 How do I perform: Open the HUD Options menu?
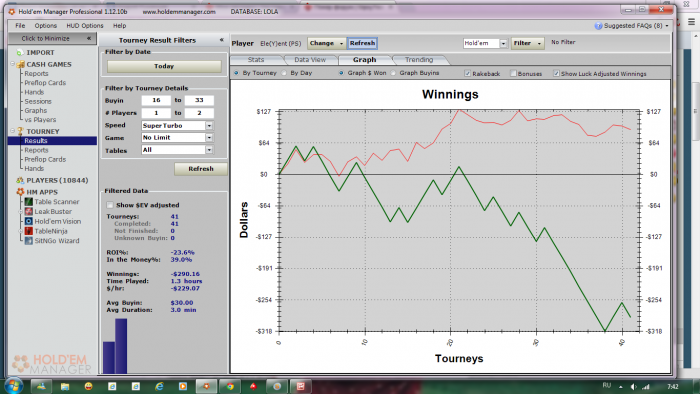click(85, 26)
